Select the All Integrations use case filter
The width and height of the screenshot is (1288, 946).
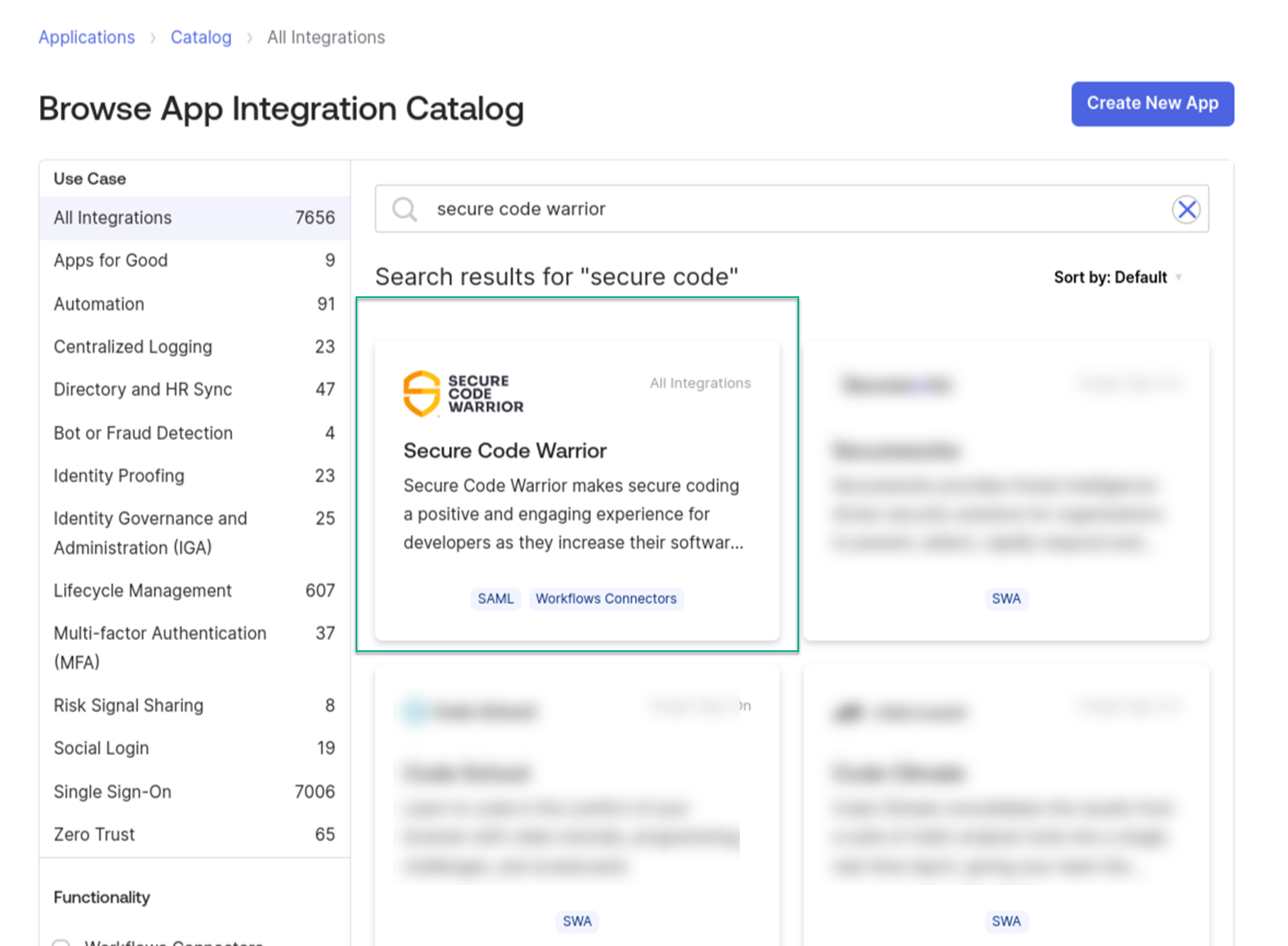[195, 218]
